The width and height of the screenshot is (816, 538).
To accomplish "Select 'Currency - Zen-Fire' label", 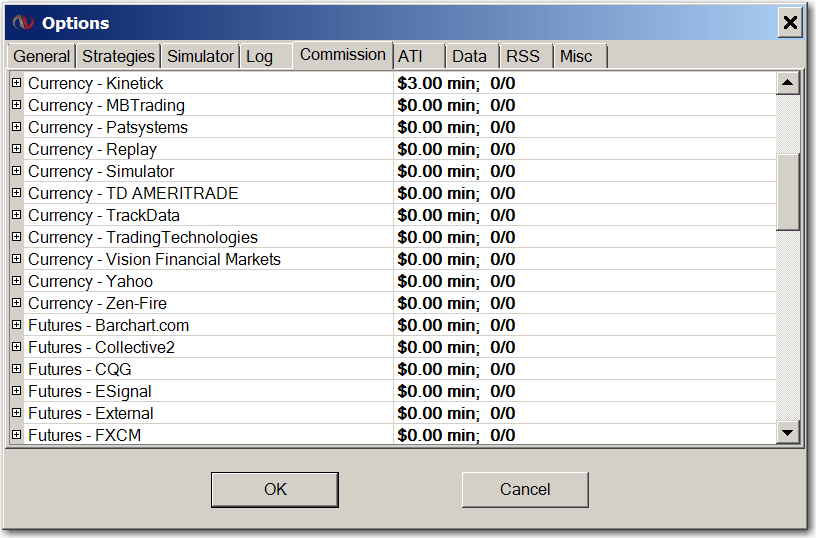I will tap(97, 303).
